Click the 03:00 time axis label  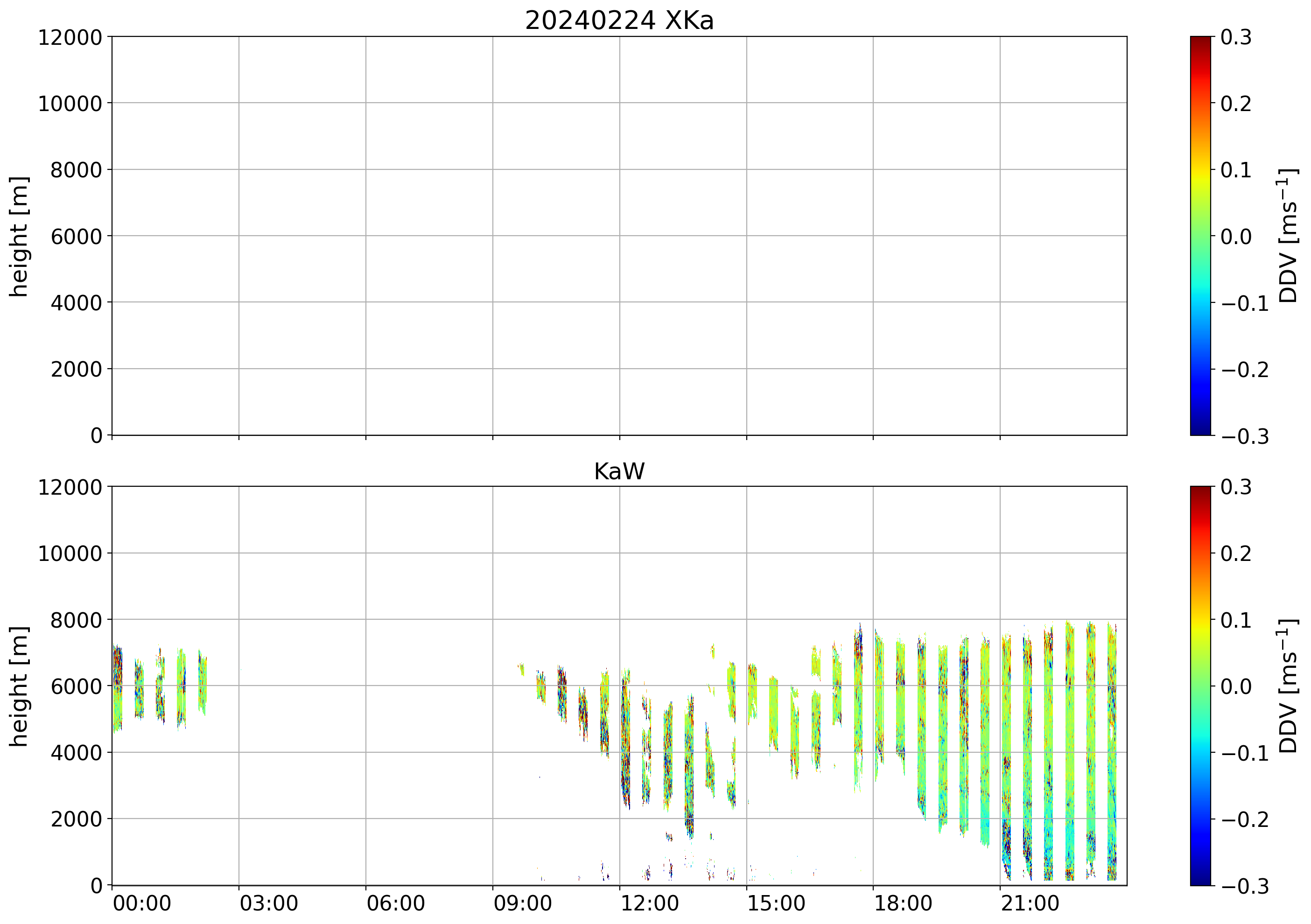click(x=268, y=904)
